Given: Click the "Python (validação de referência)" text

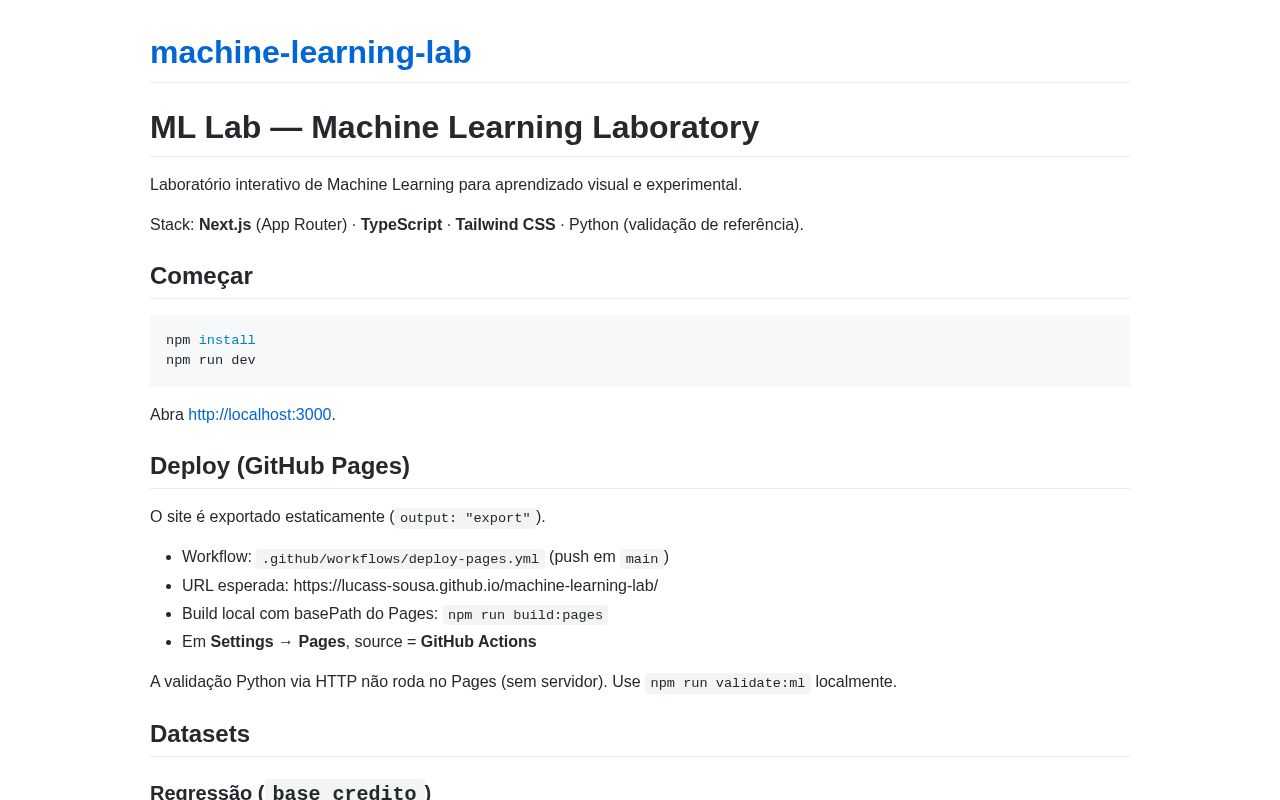Looking at the screenshot, I should coord(686,225).
